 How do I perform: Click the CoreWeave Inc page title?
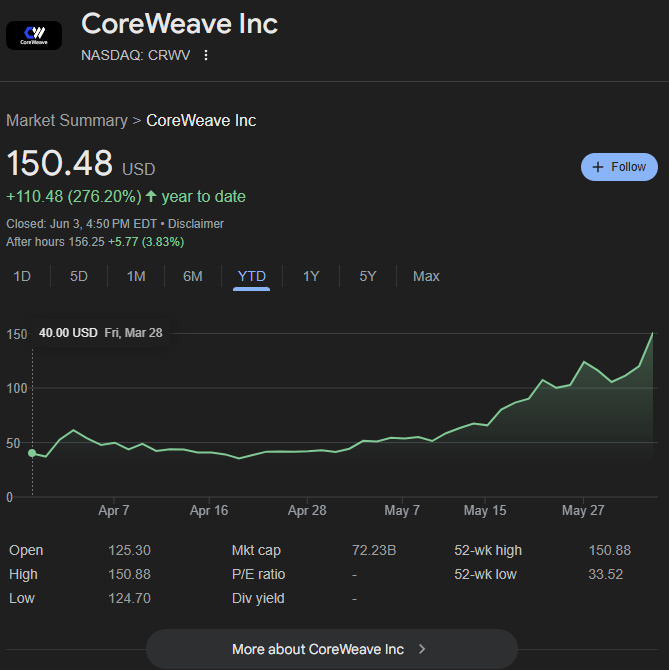coord(179,24)
